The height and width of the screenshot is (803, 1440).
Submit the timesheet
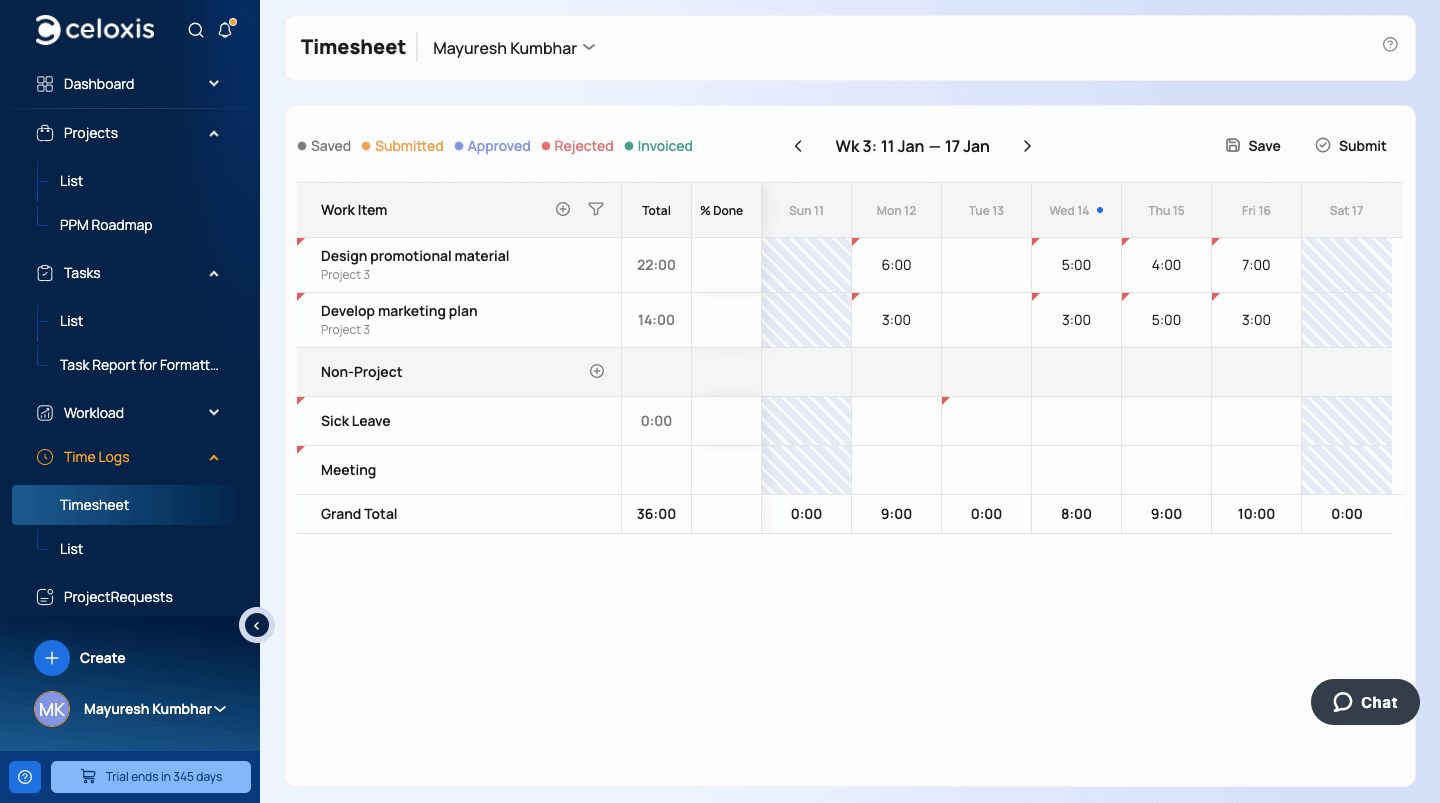(1351, 146)
